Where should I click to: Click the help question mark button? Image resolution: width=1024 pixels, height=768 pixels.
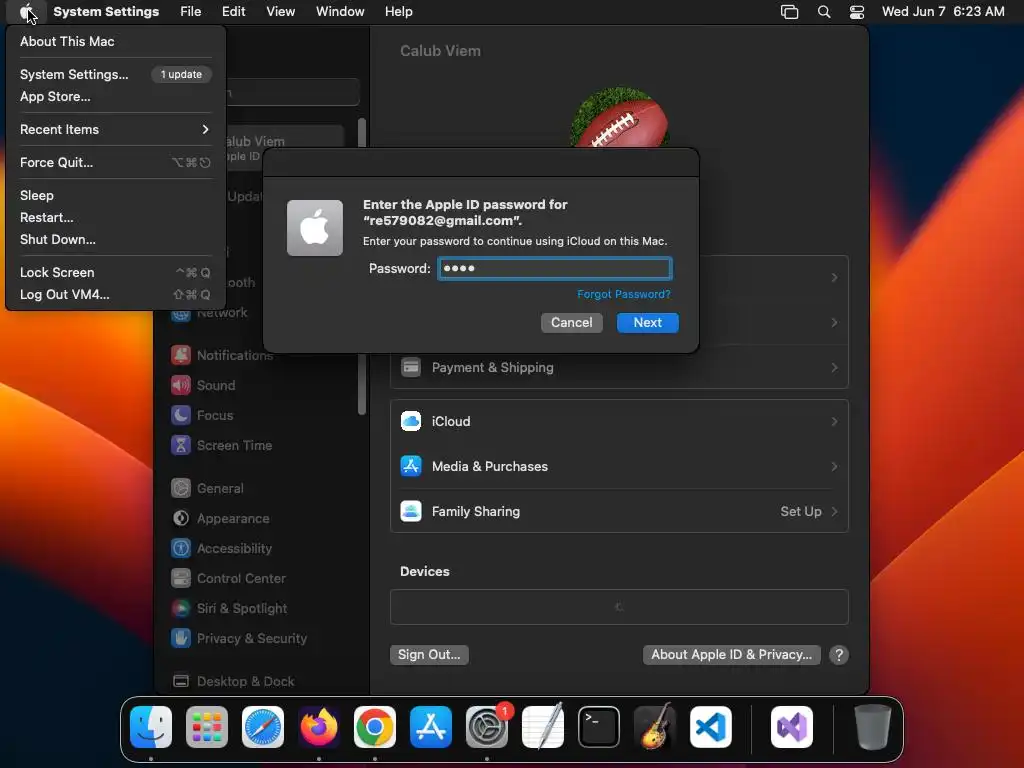click(x=839, y=655)
